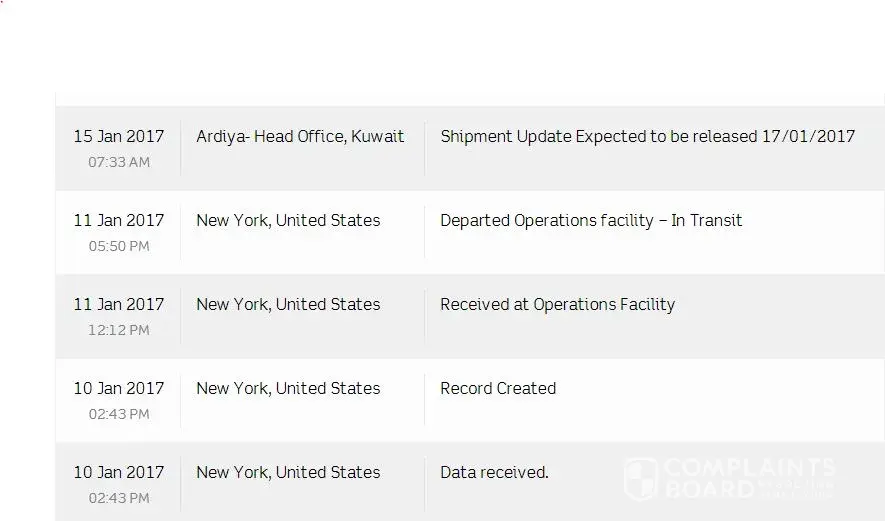Click New York location in the Departed row

(288, 220)
